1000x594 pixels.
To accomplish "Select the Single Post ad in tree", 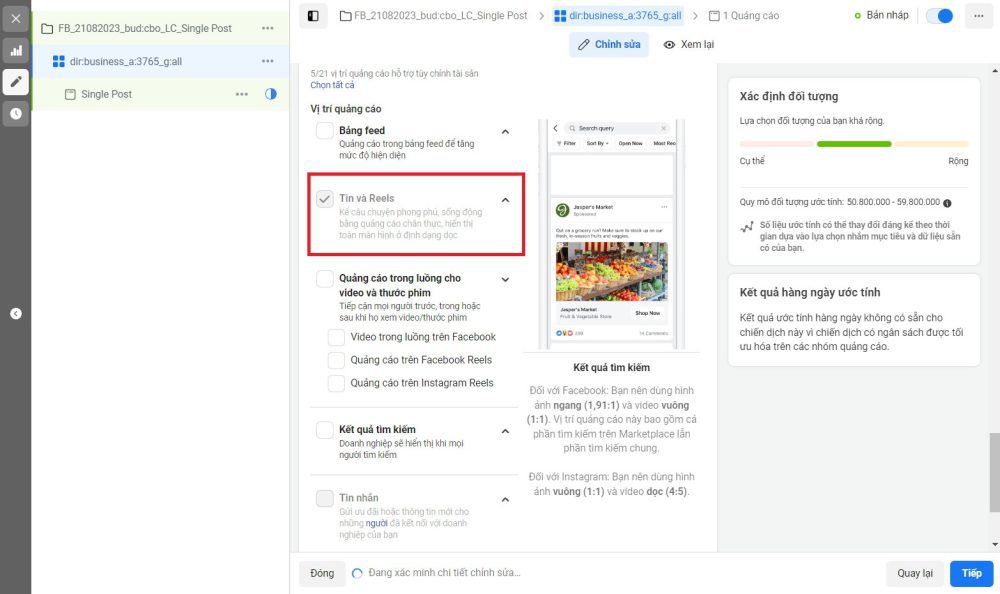I will [x=107, y=94].
